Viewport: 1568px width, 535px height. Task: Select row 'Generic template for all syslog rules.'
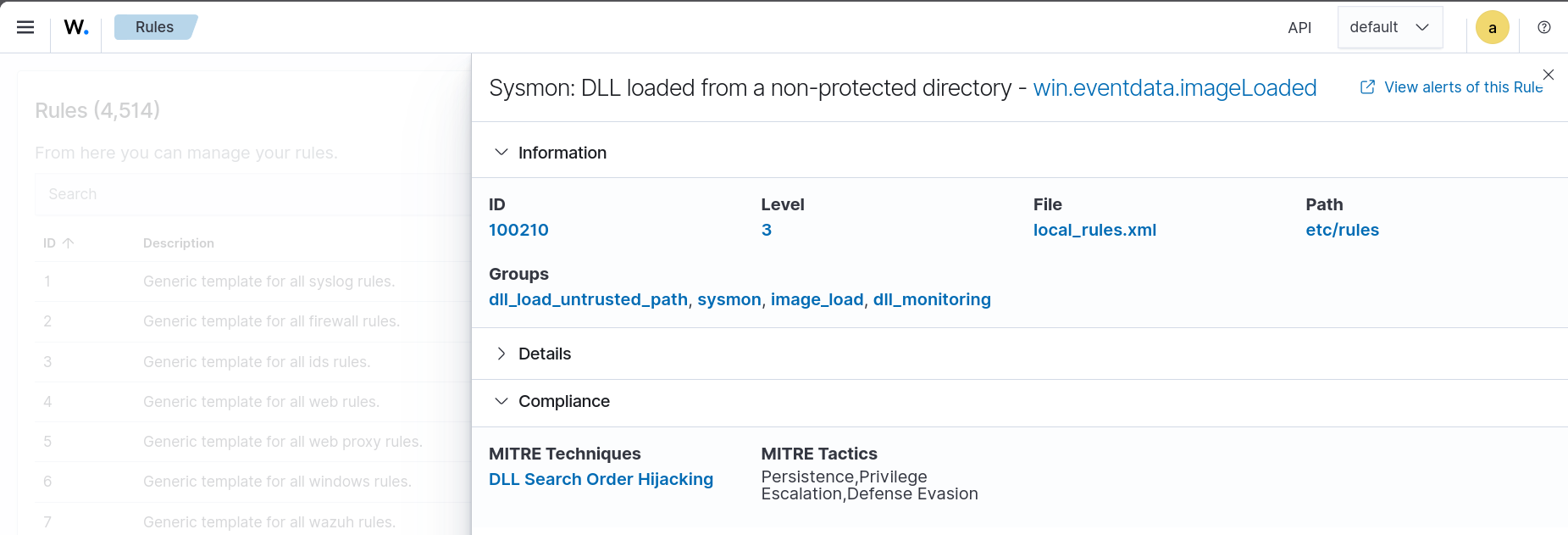[252, 281]
